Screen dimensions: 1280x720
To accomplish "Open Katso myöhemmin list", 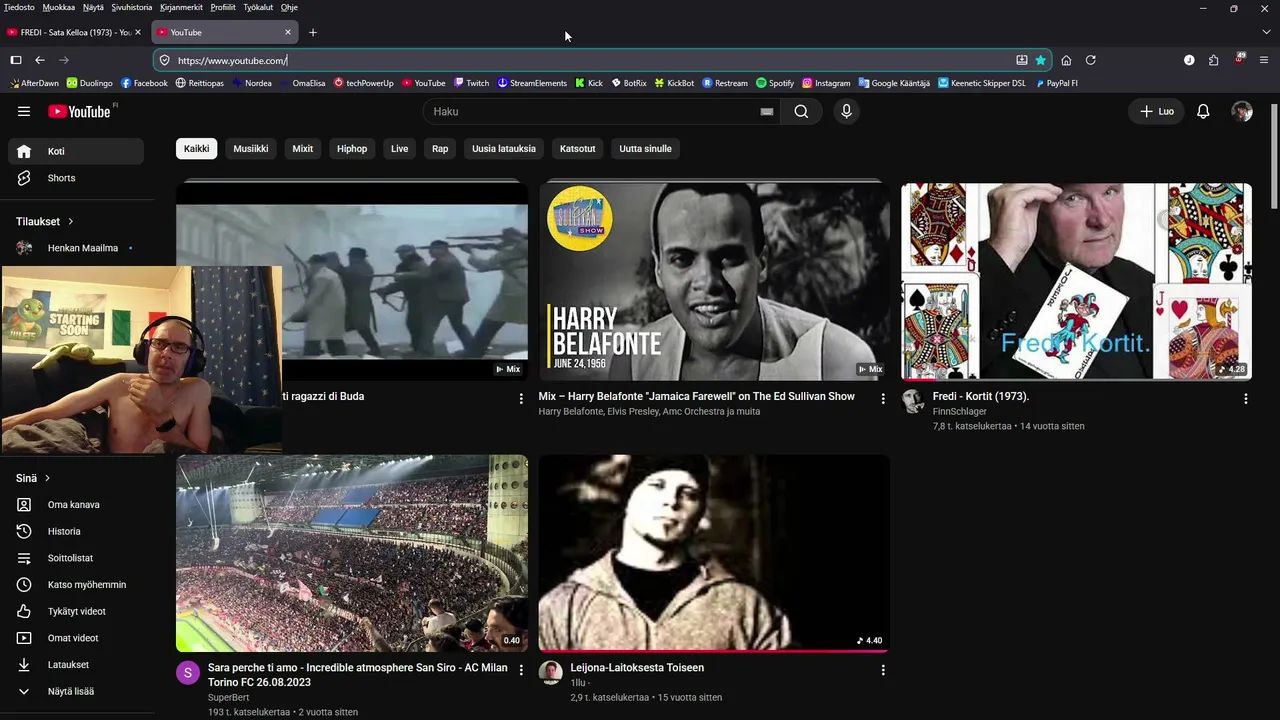I will (76, 585).
